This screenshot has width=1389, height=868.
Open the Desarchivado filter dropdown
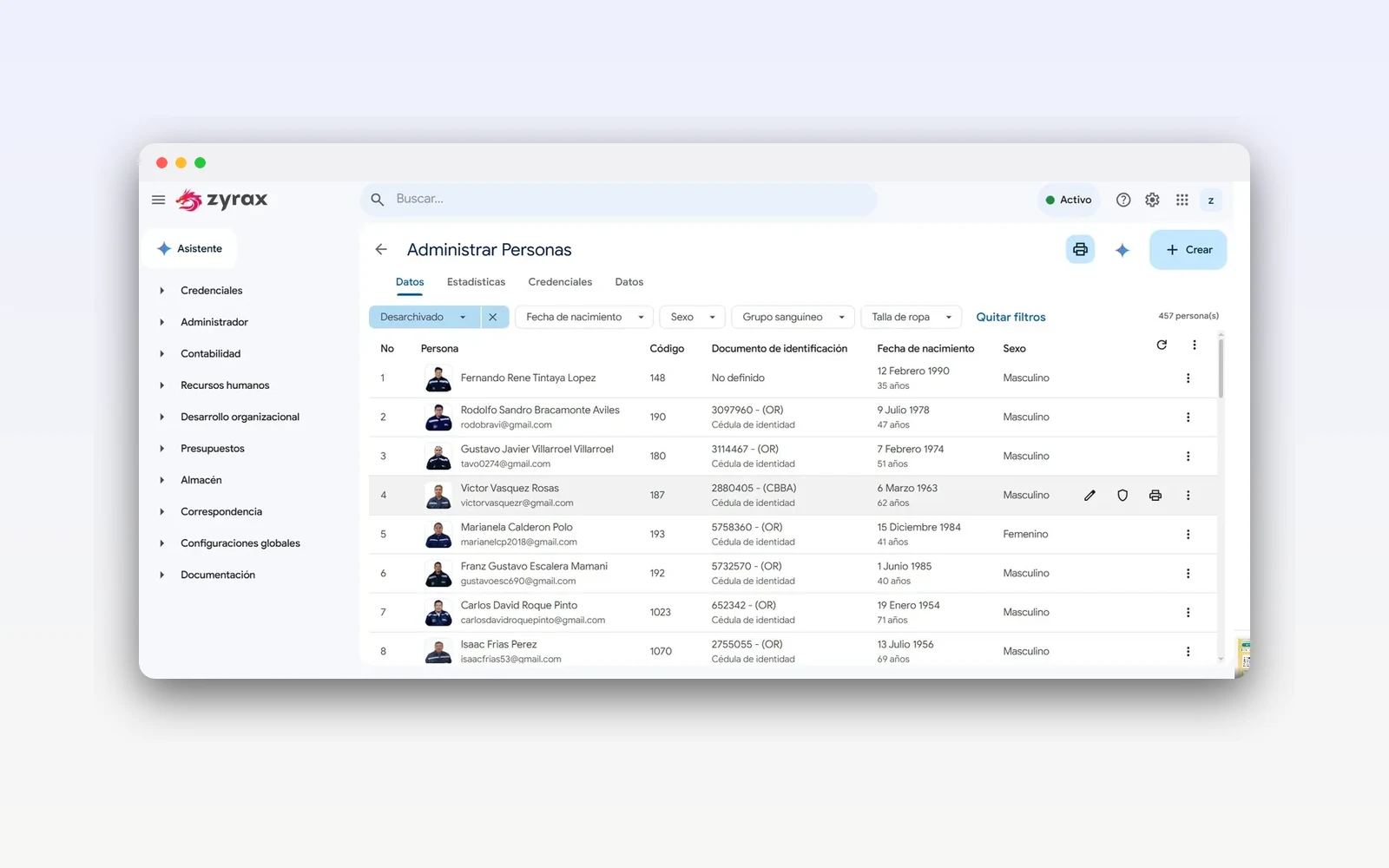click(x=425, y=317)
